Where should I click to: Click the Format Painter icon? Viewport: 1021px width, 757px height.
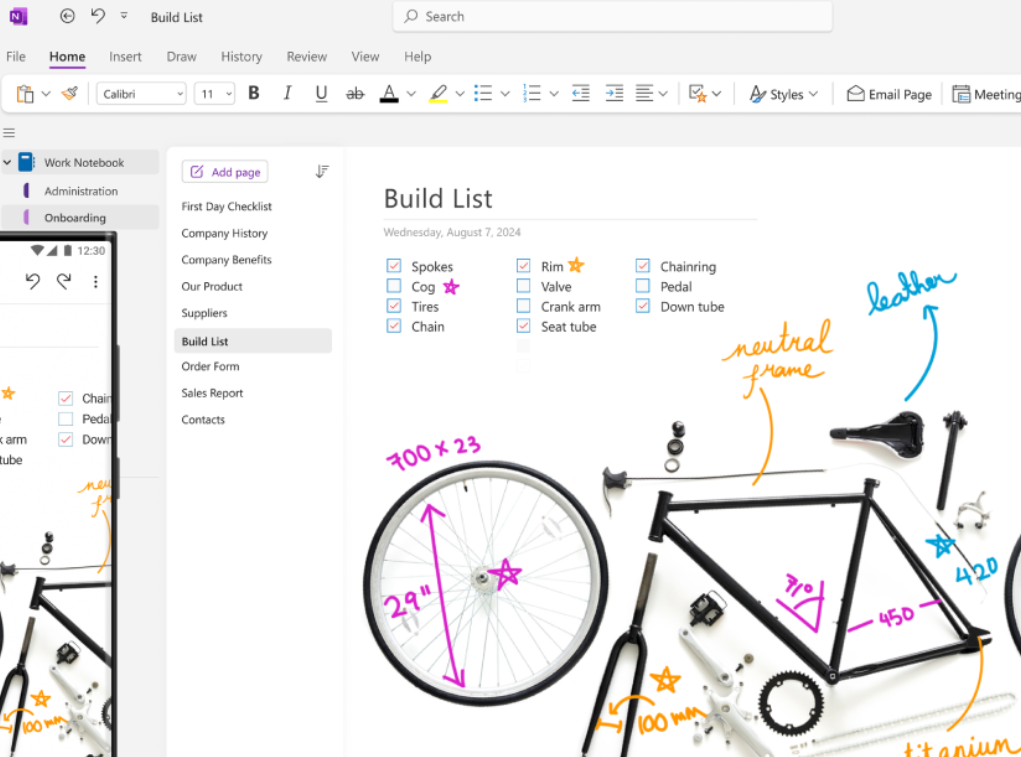[x=69, y=94]
